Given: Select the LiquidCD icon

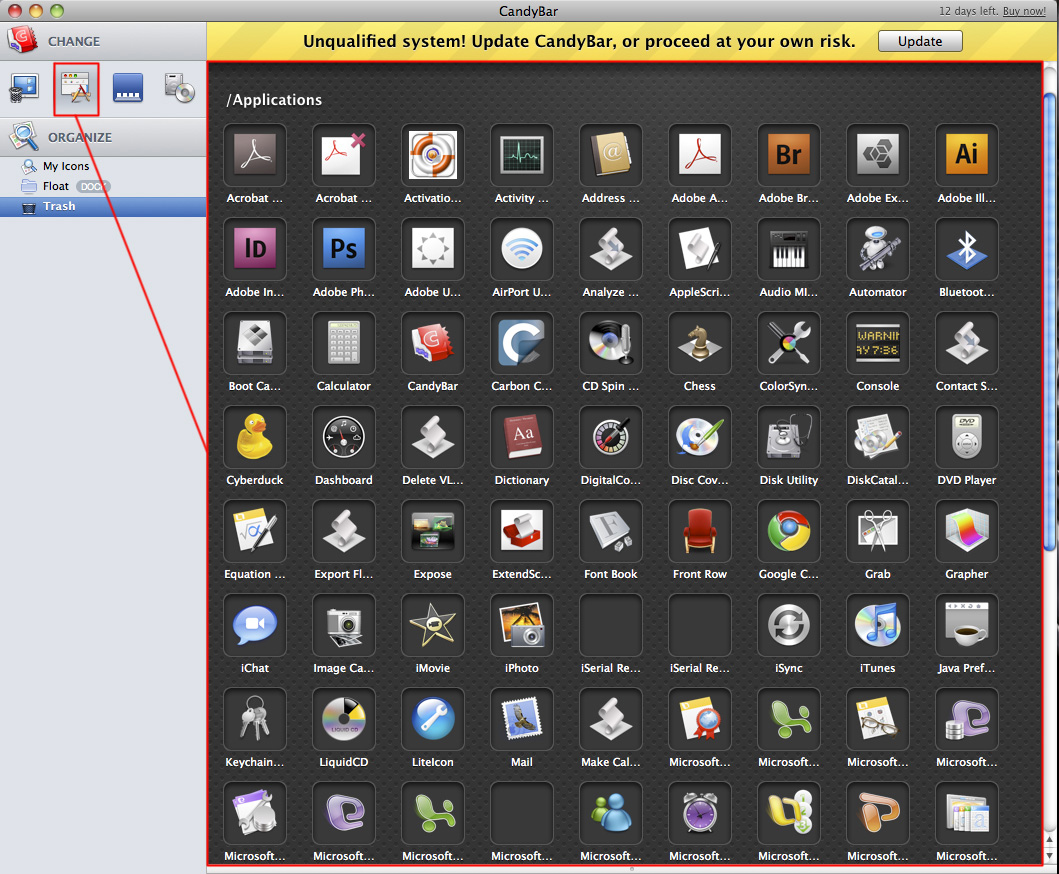Looking at the screenshot, I should tap(344, 718).
